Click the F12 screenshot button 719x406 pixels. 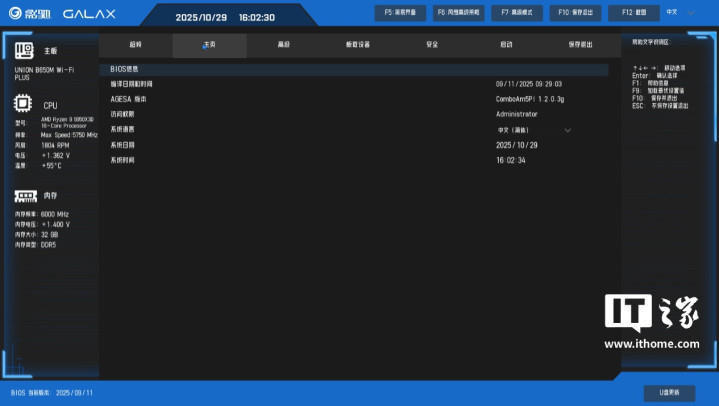point(634,13)
